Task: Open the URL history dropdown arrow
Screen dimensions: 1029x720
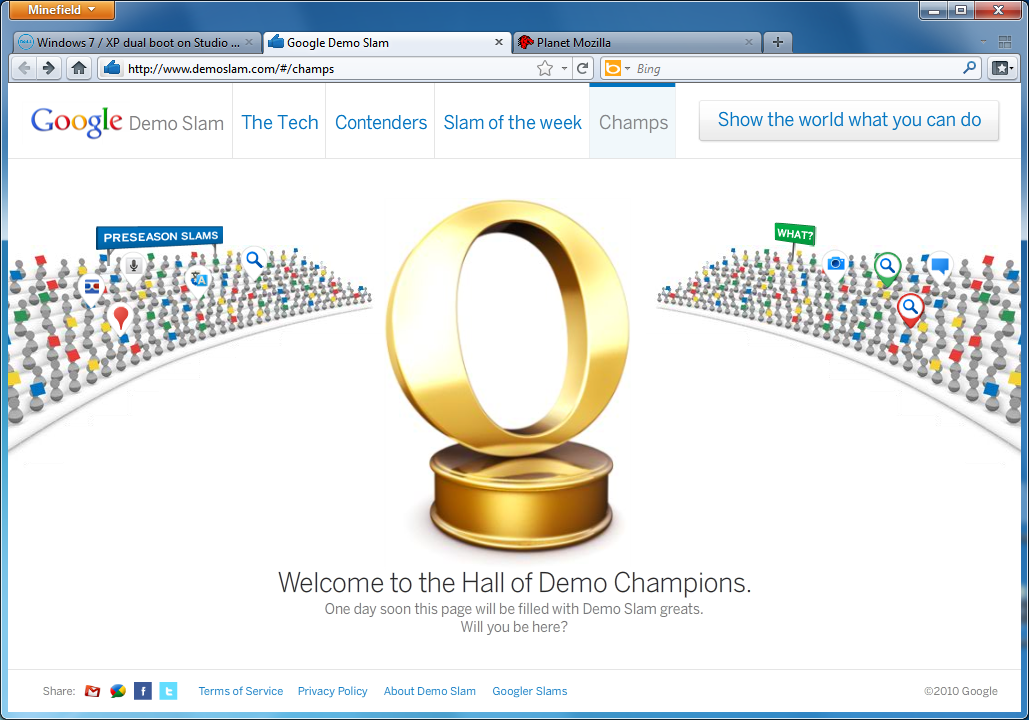Action: click(x=564, y=69)
